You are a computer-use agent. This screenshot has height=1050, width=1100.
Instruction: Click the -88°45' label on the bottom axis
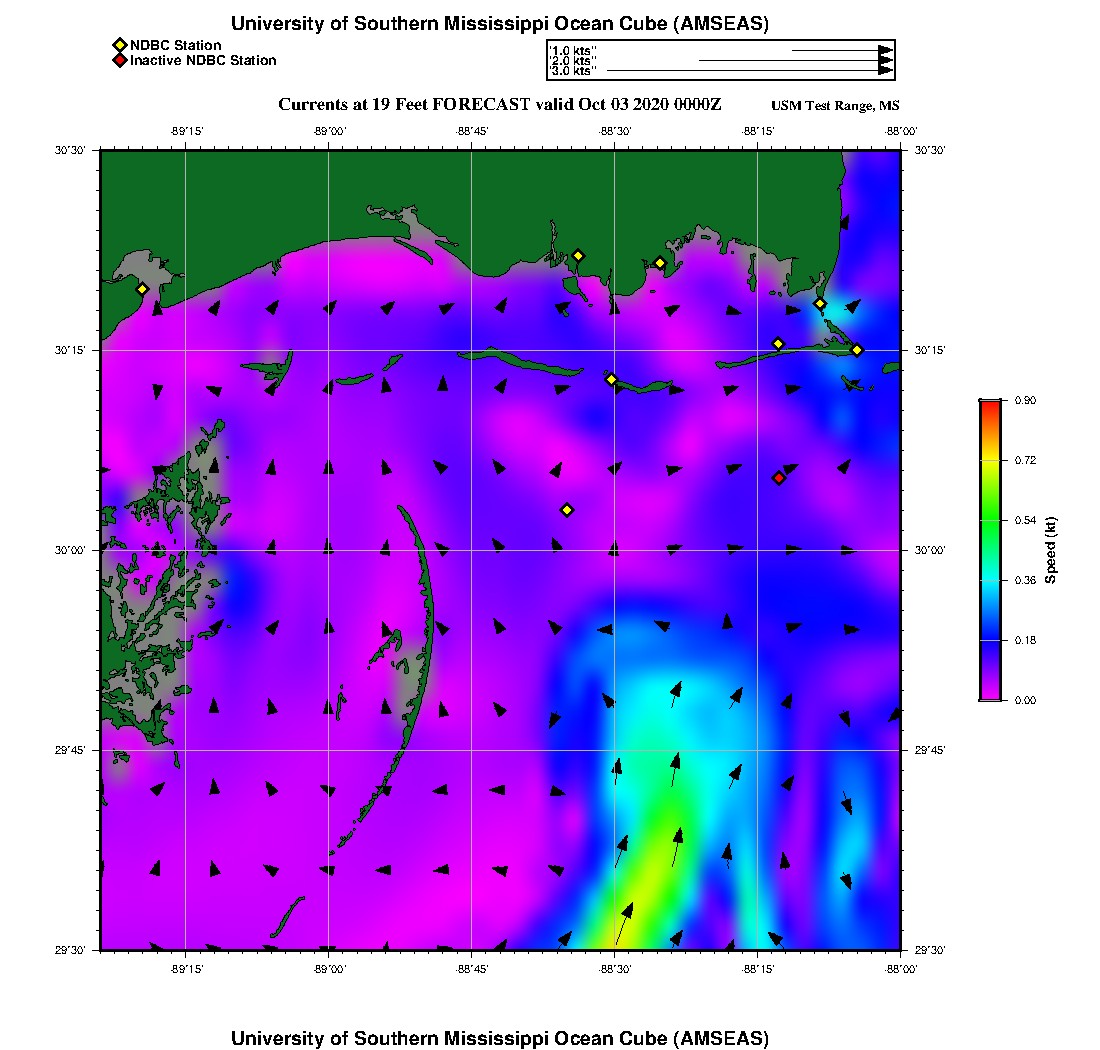click(x=471, y=969)
